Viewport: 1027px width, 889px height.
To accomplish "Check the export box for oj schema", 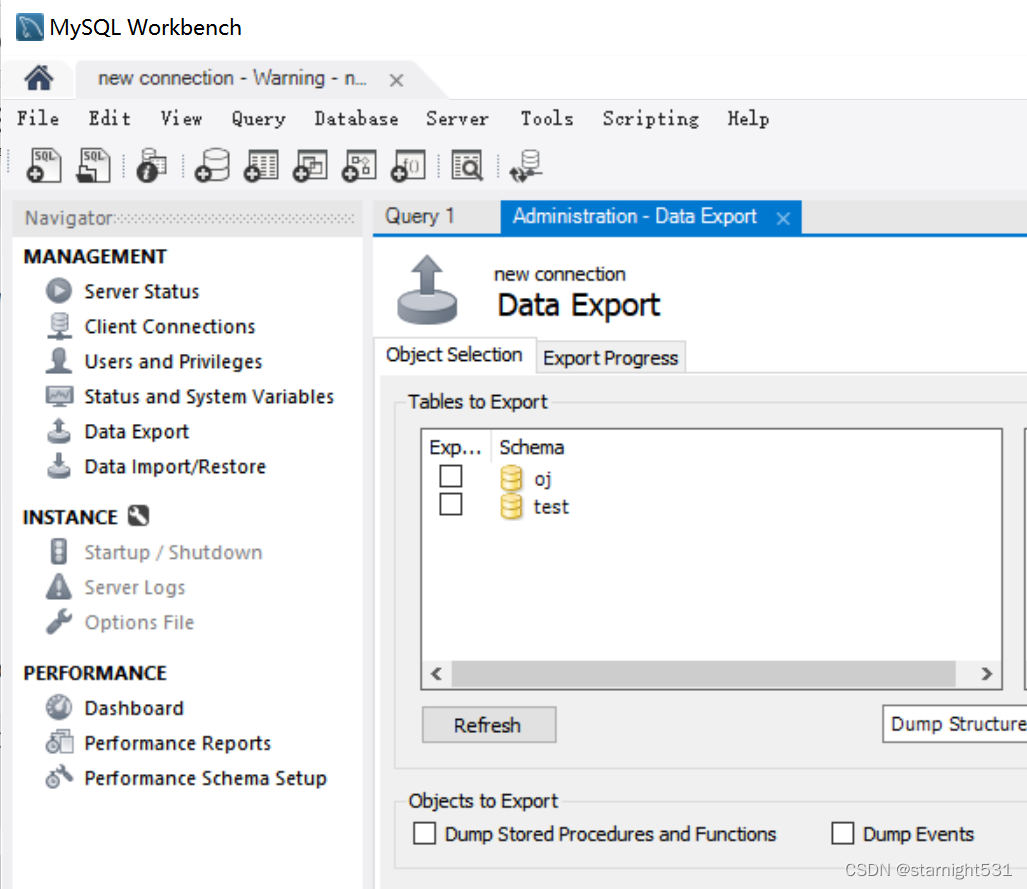I will (x=451, y=476).
